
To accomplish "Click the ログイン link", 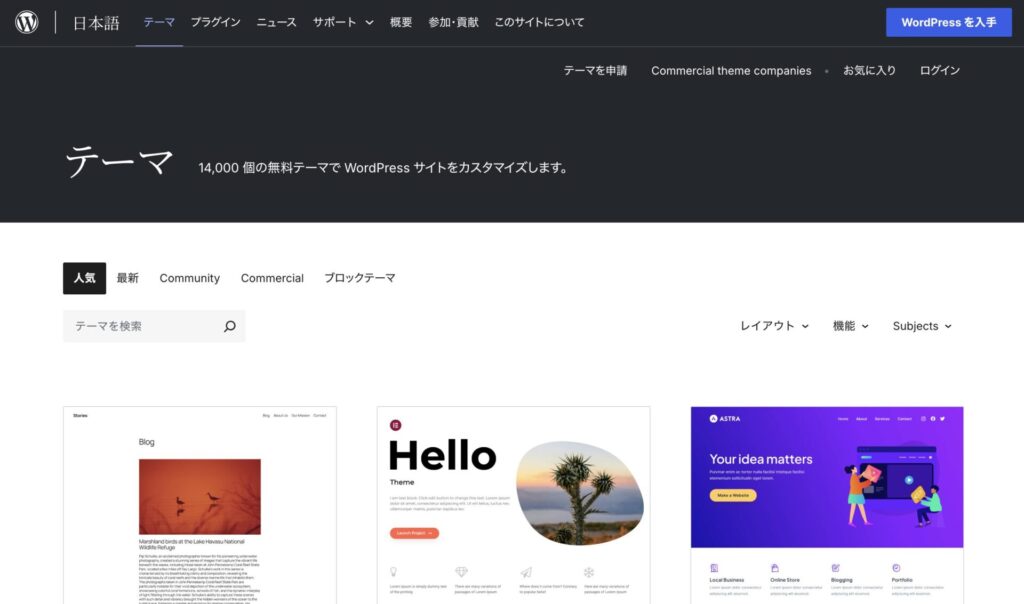I will click(940, 71).
